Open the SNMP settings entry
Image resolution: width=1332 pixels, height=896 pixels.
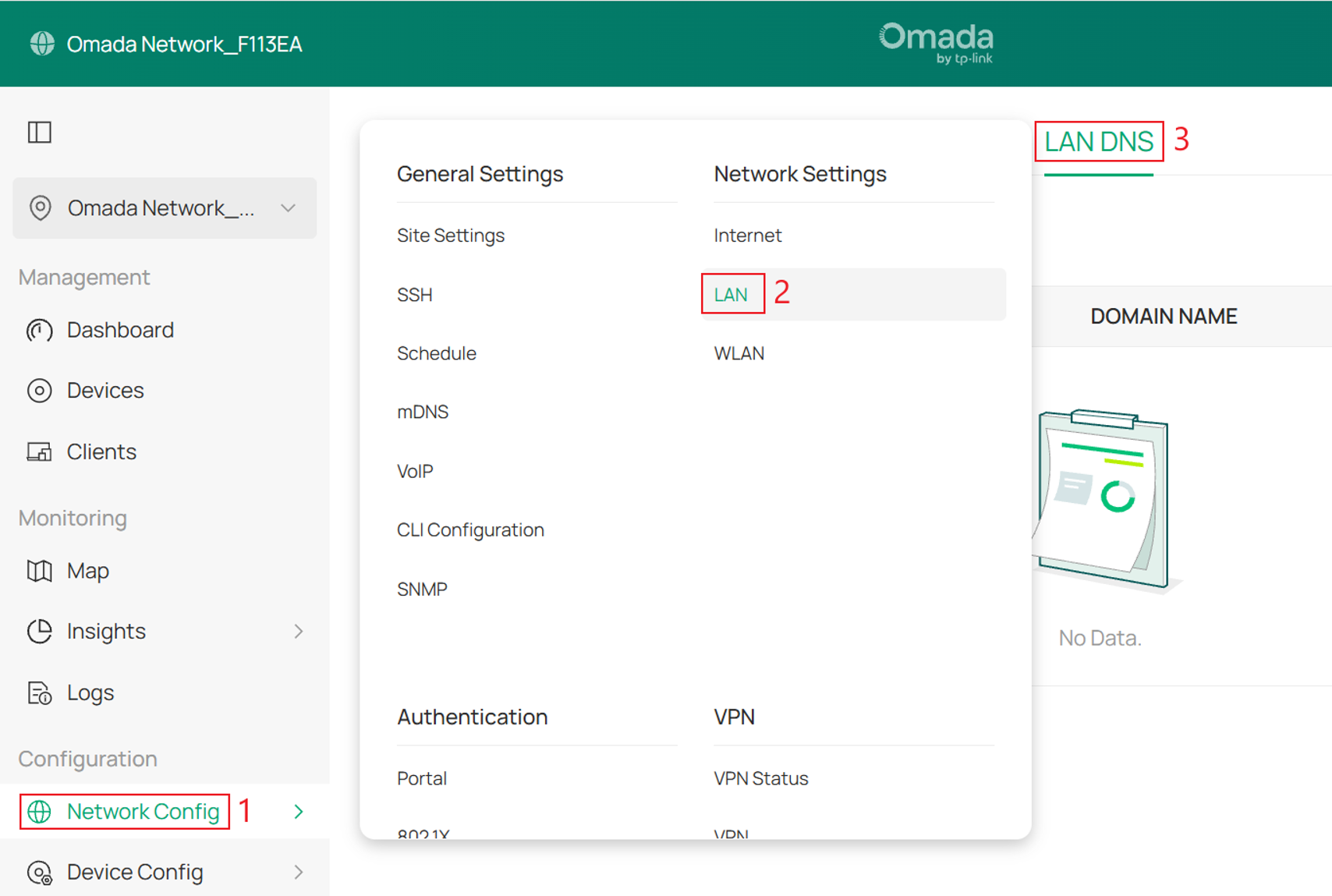422,590
